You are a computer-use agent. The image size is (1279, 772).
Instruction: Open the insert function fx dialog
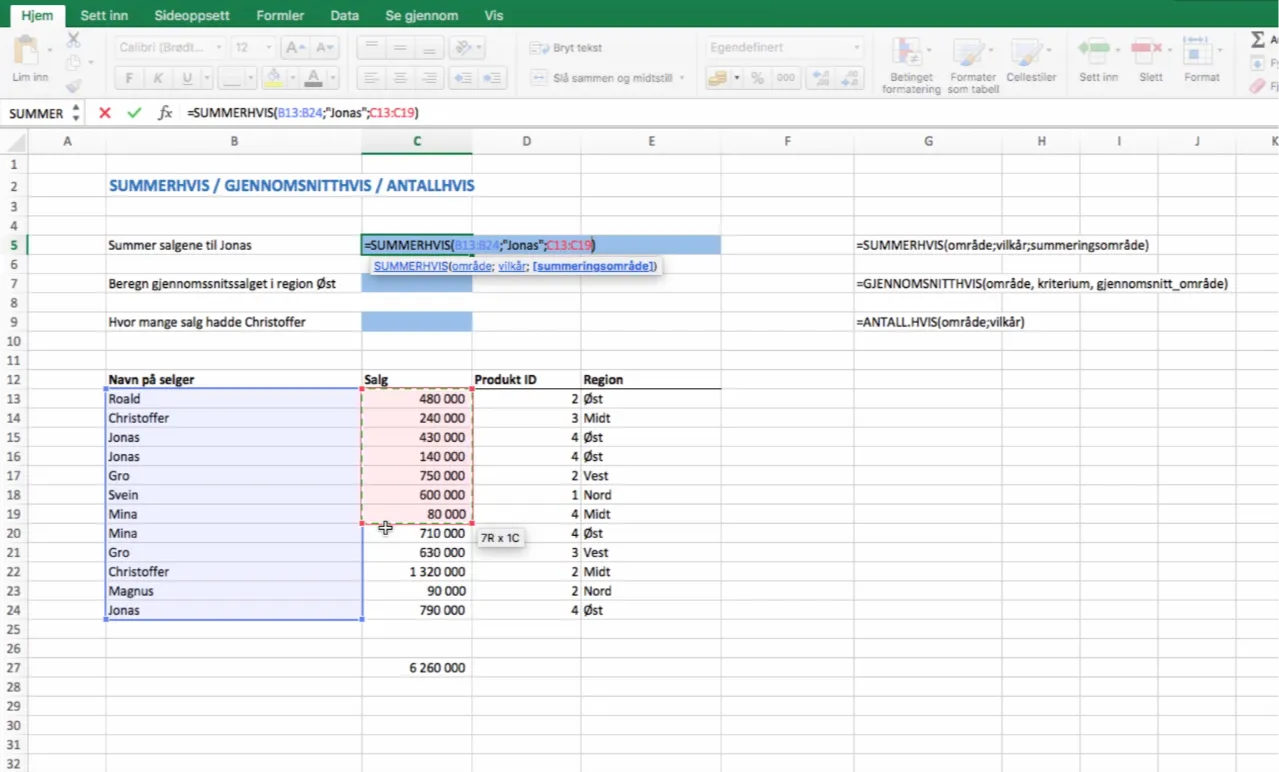[x=165, y=113]
